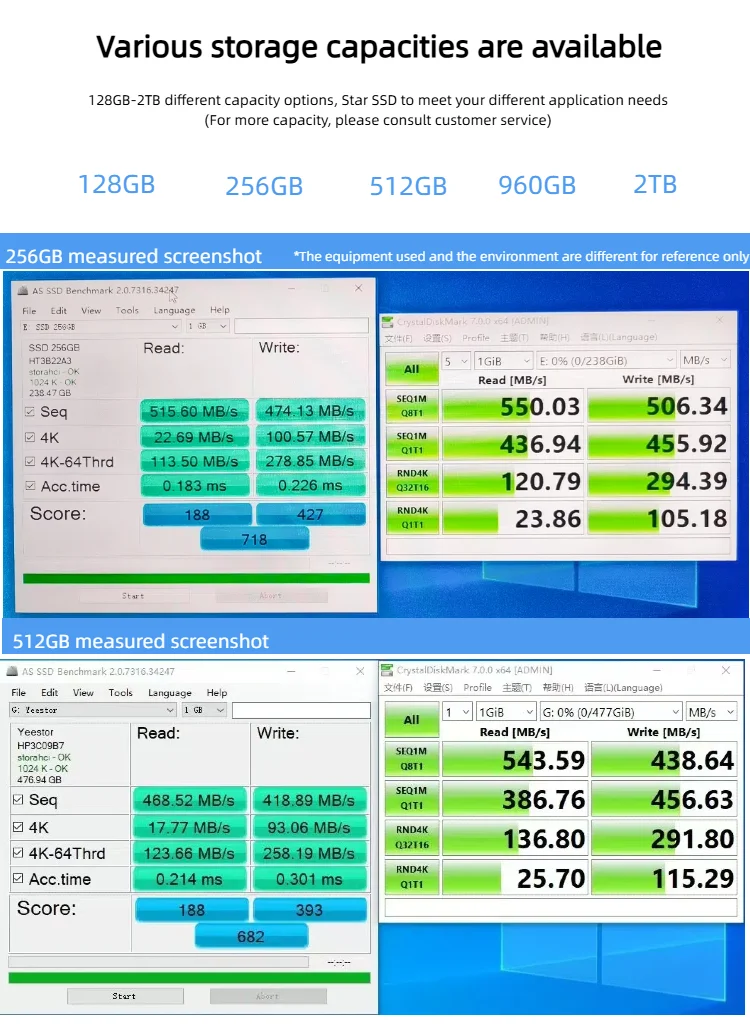This screenshot has width=750, height=1032.
Task: Click the total score 718 box
Action: click(x=255, y=540)
